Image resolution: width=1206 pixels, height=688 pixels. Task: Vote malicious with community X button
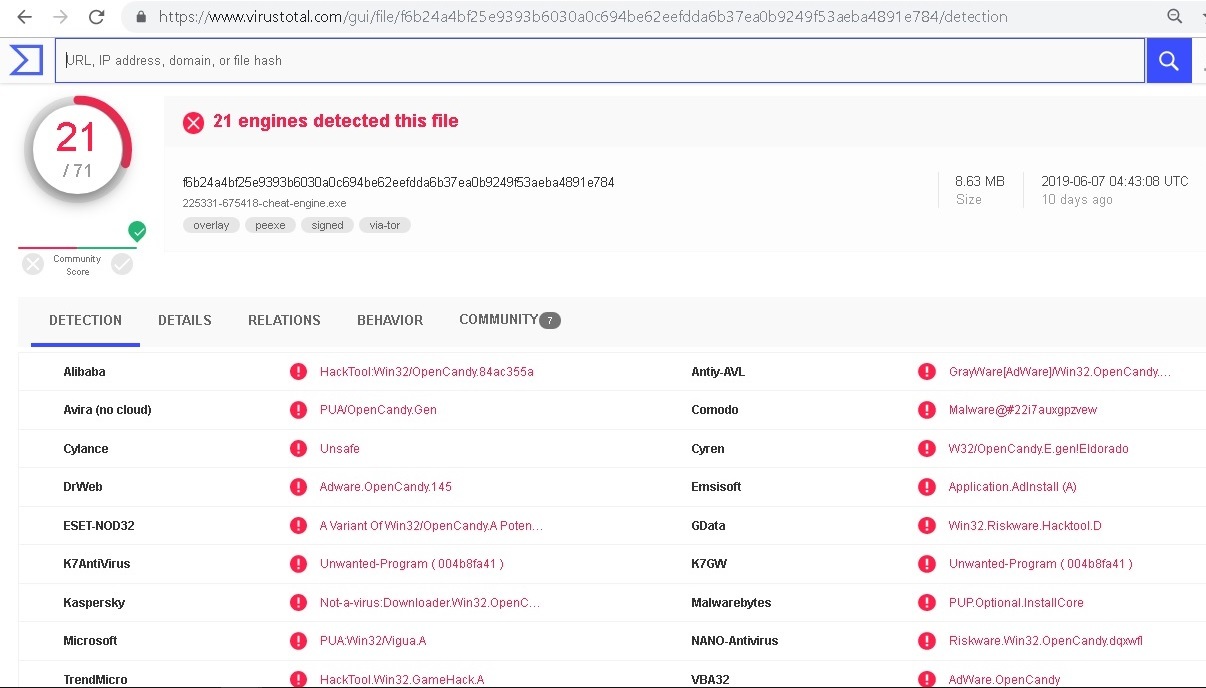(x=34, y=264)
